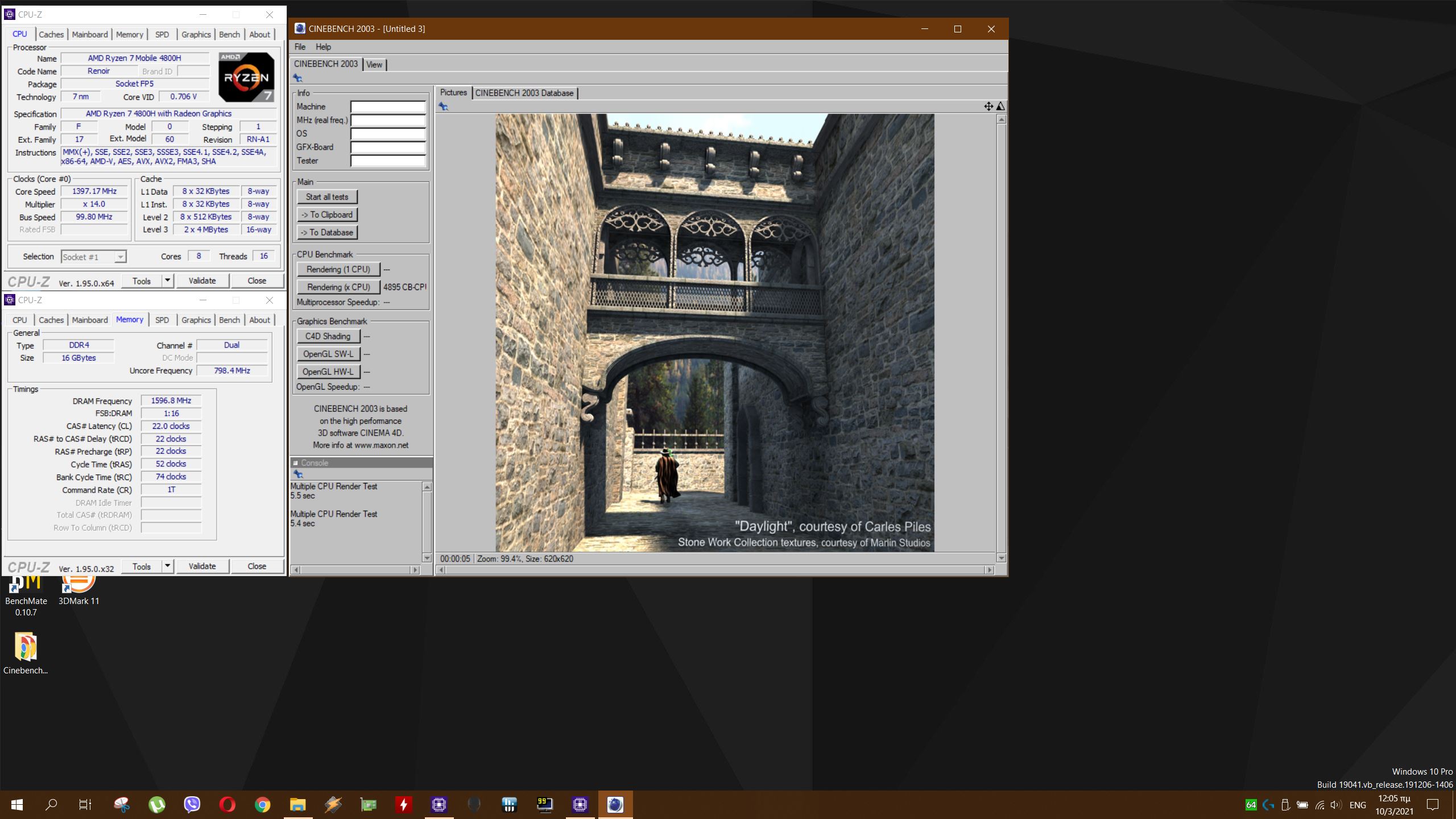Click the move-arrows icon in Pictures panel
The height and width of the screenshot is (819, 1456).
point(988,106)
